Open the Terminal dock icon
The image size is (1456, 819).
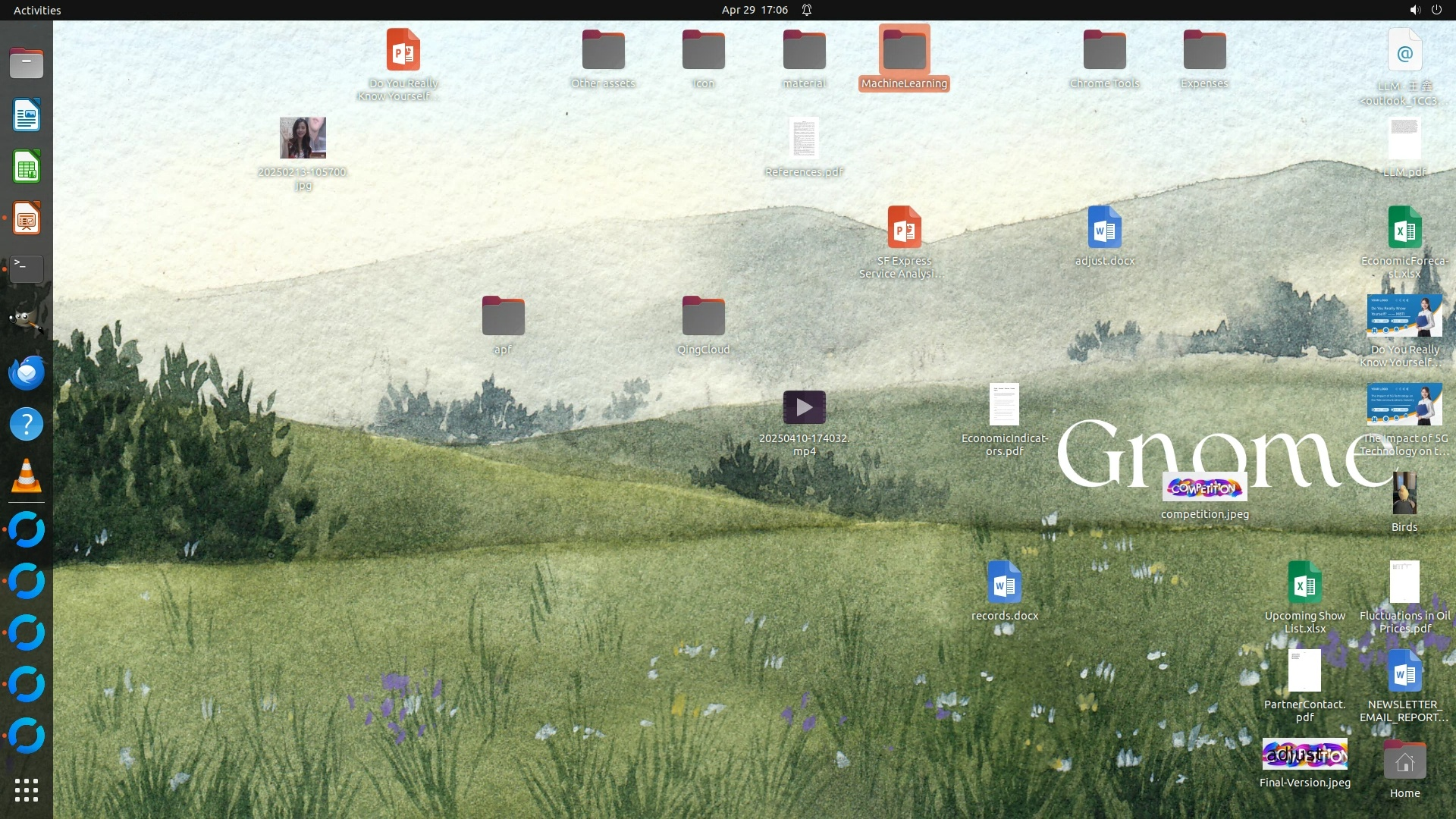[x=27, y=268]
